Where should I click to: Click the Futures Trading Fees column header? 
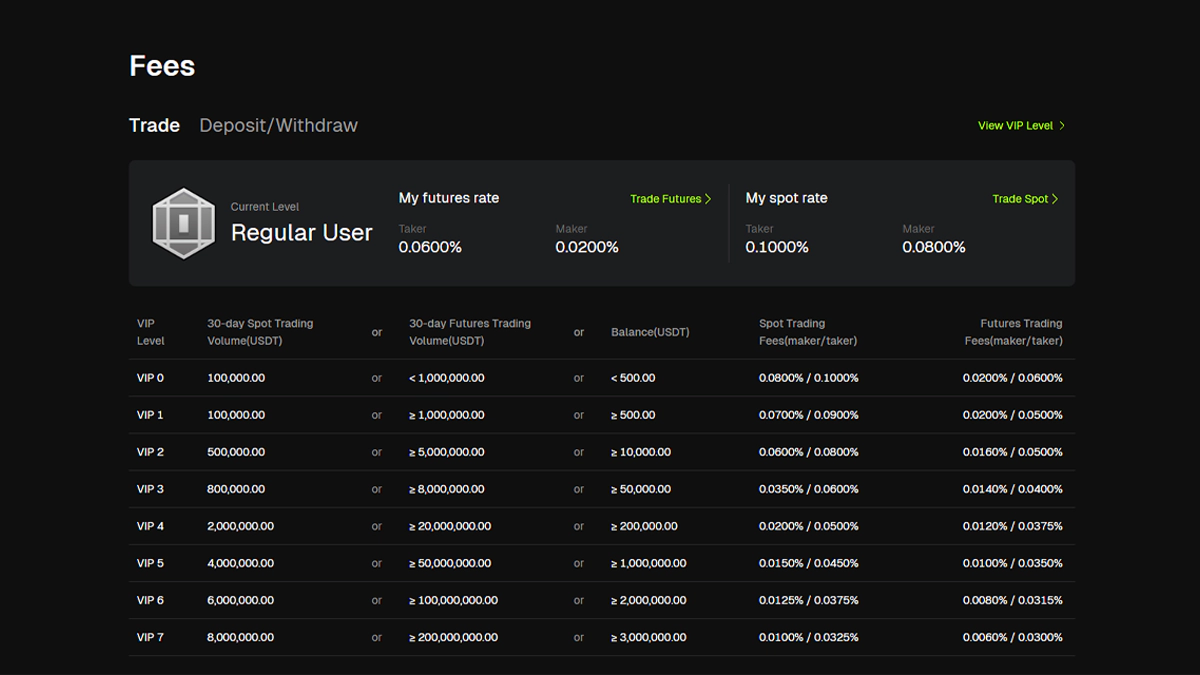pos(1013,332)
